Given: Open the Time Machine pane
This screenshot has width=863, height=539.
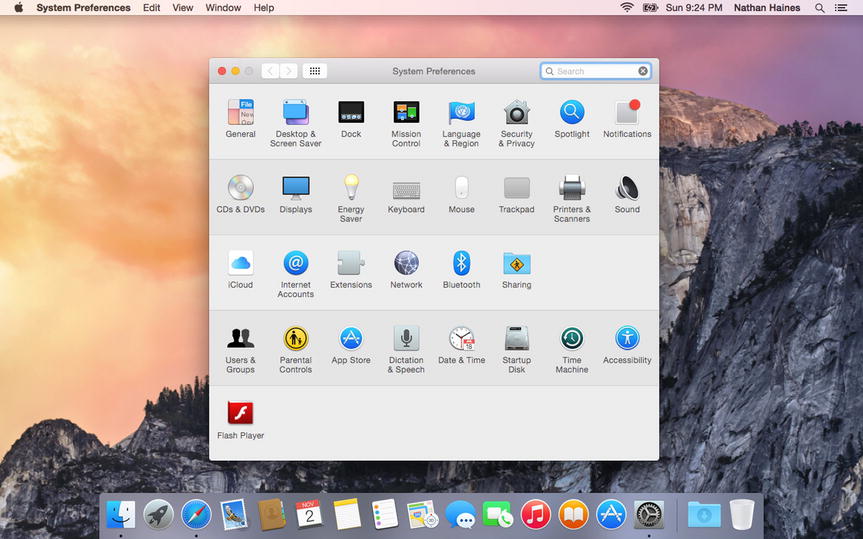Looking at the screenshot, I should tap(571, 339).
